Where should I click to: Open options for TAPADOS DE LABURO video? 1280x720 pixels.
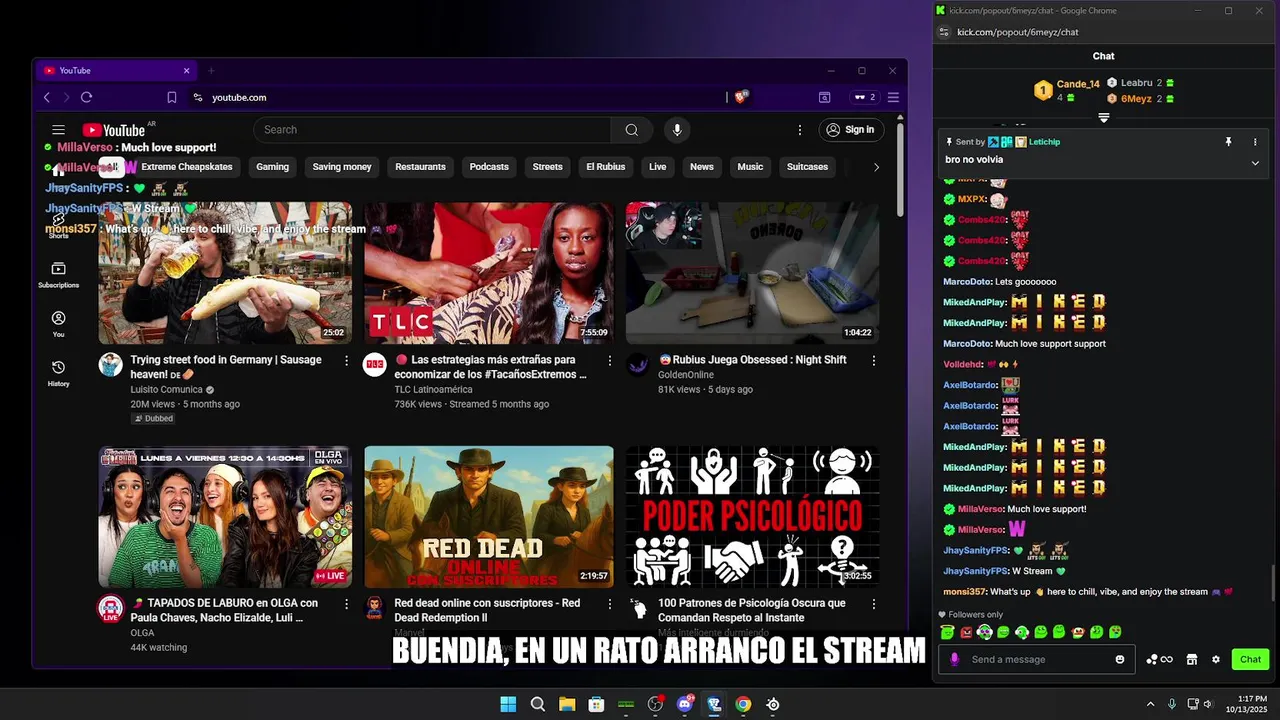click(347, 604)
